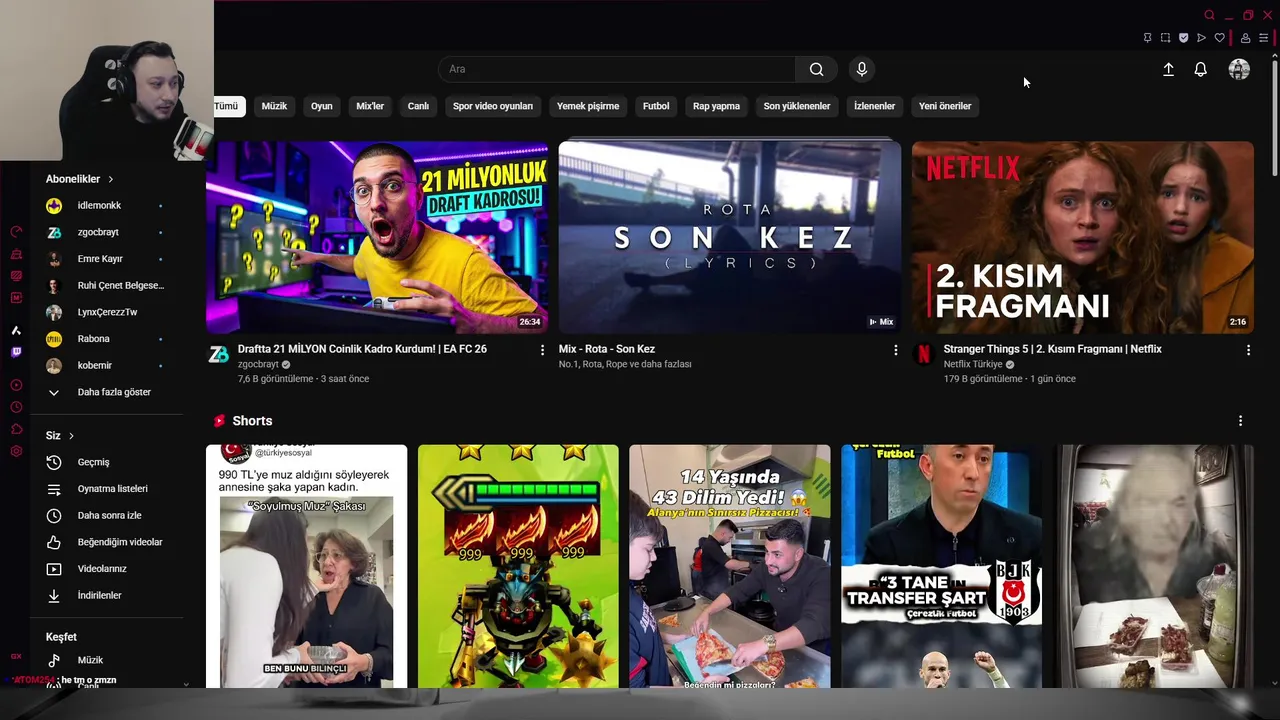Click the pinboard pin icon in browser toolbar
This screenshot has width=1280, height=720.
click(1147, 38)
